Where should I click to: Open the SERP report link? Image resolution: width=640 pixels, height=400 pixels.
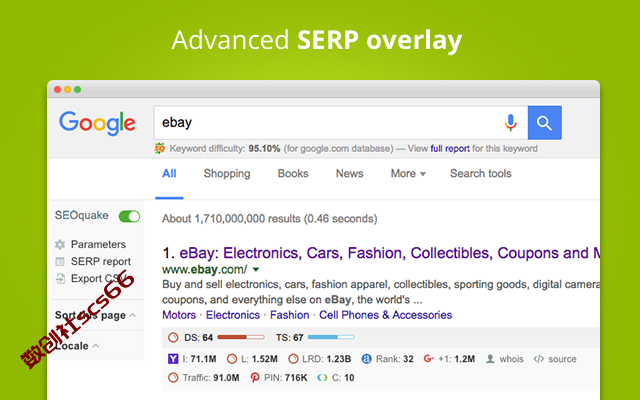(101, 262)
